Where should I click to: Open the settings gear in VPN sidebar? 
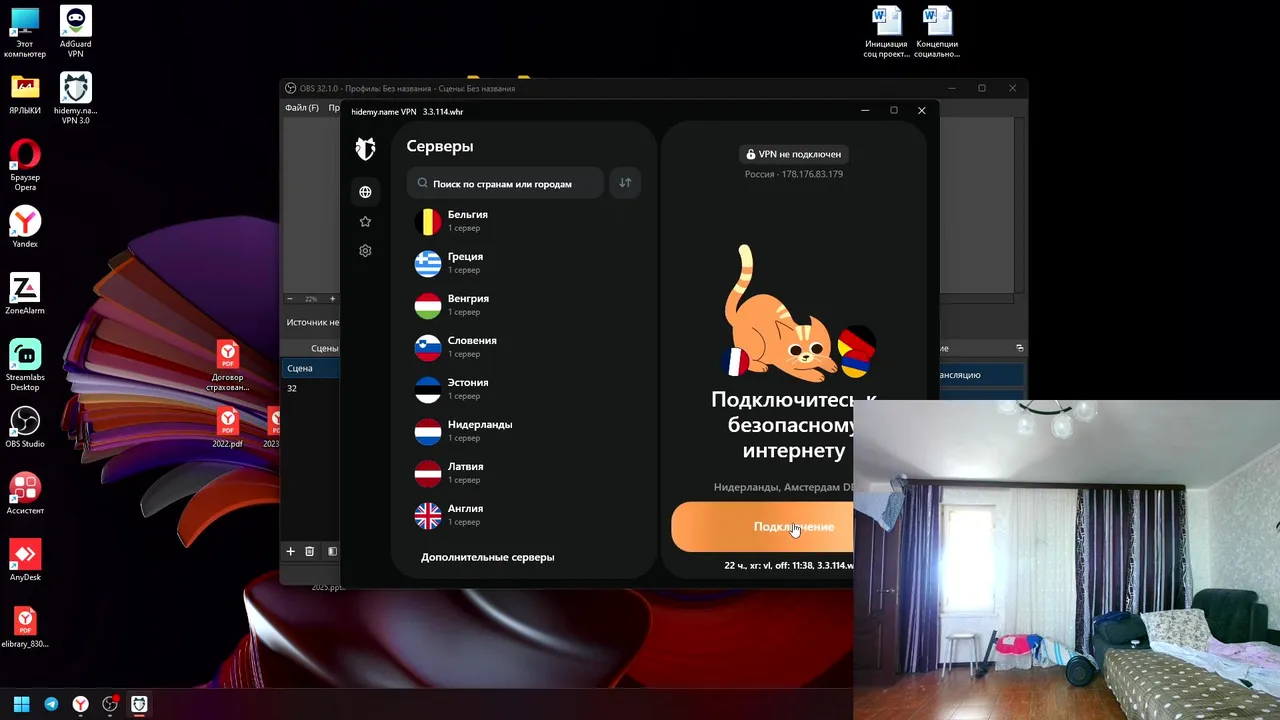[365, 251]
